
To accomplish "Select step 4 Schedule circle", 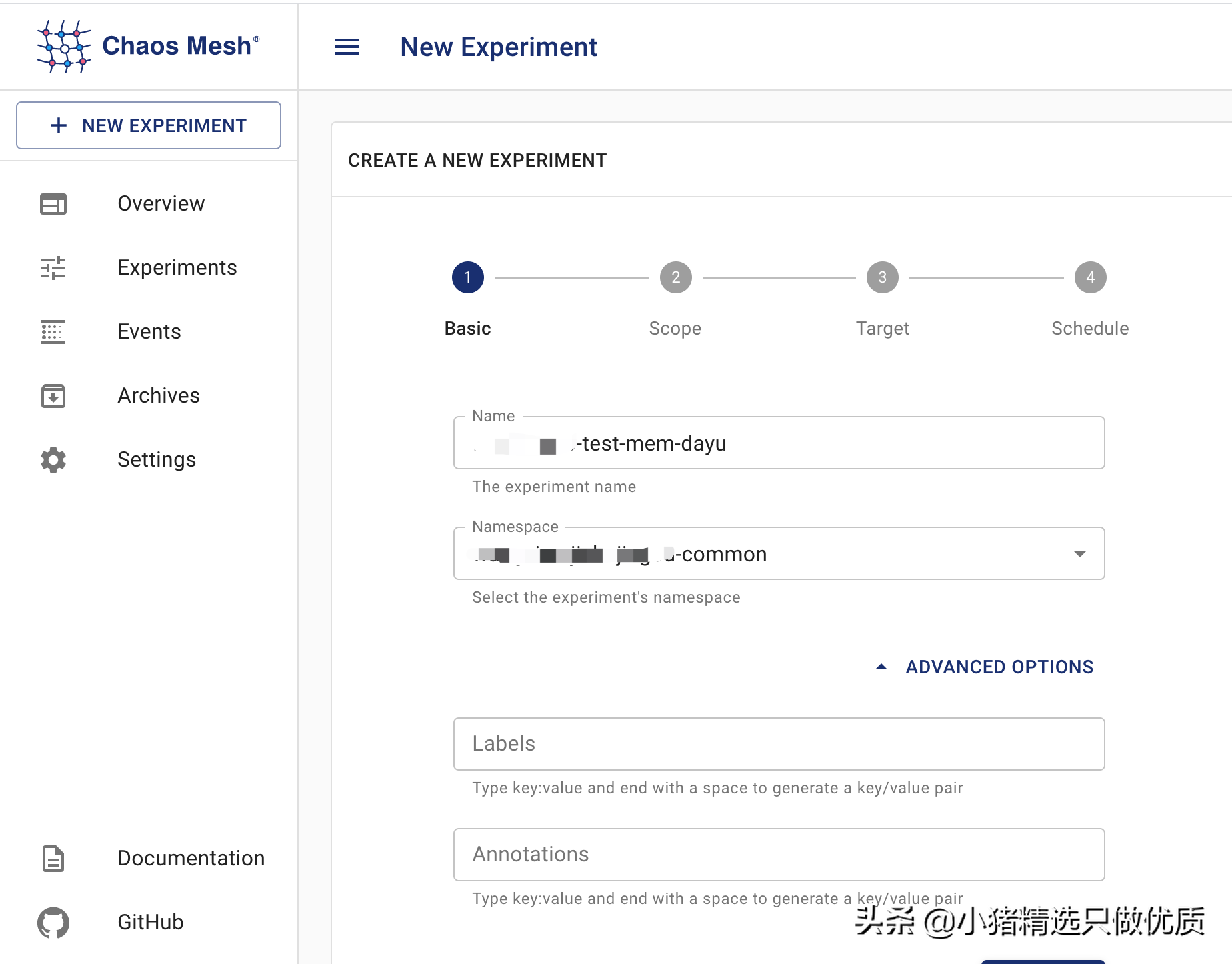I will point(1091,277).
